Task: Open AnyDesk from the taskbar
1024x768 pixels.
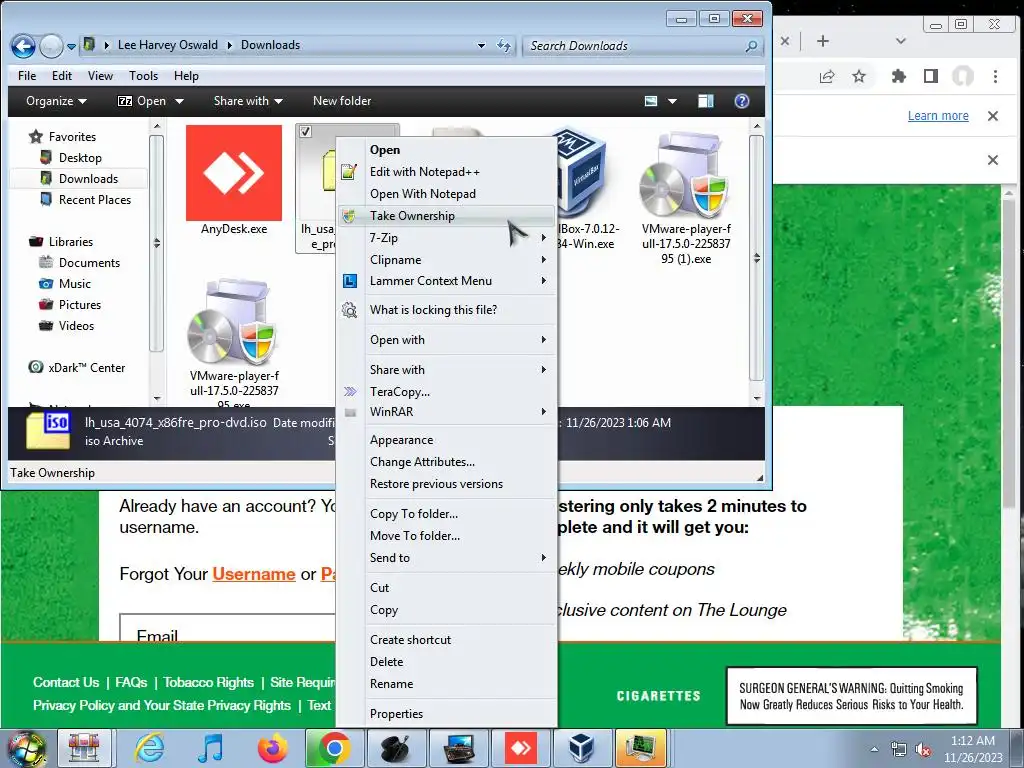Action: pos(520,748)
